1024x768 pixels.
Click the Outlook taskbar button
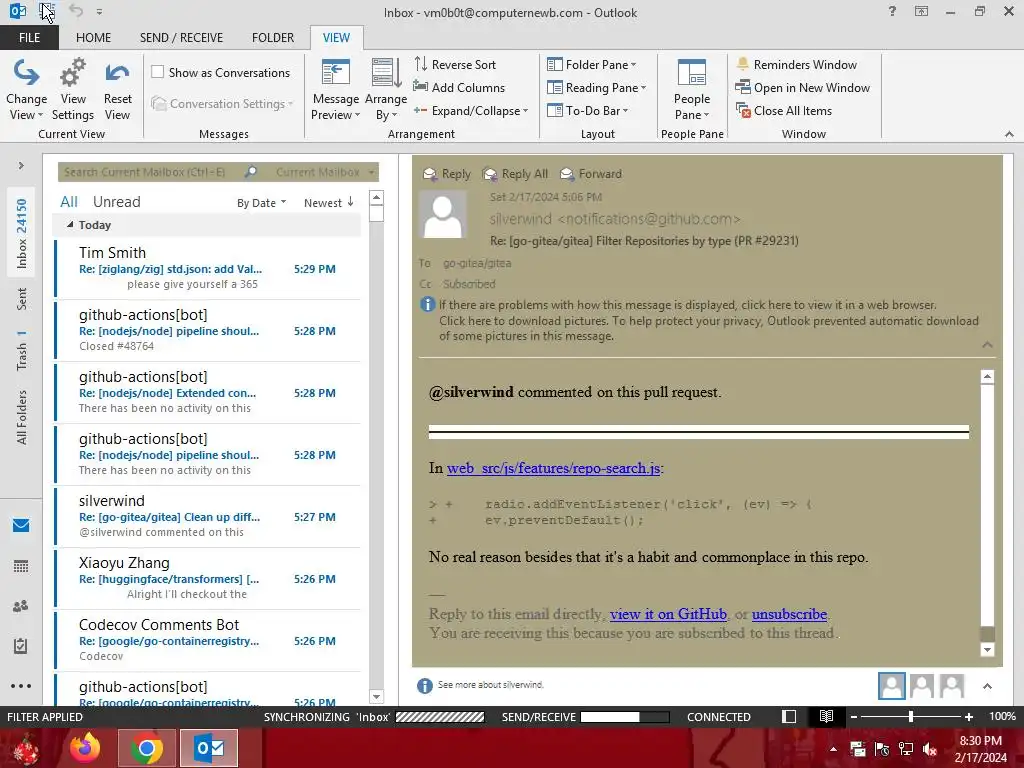[209, 748]
